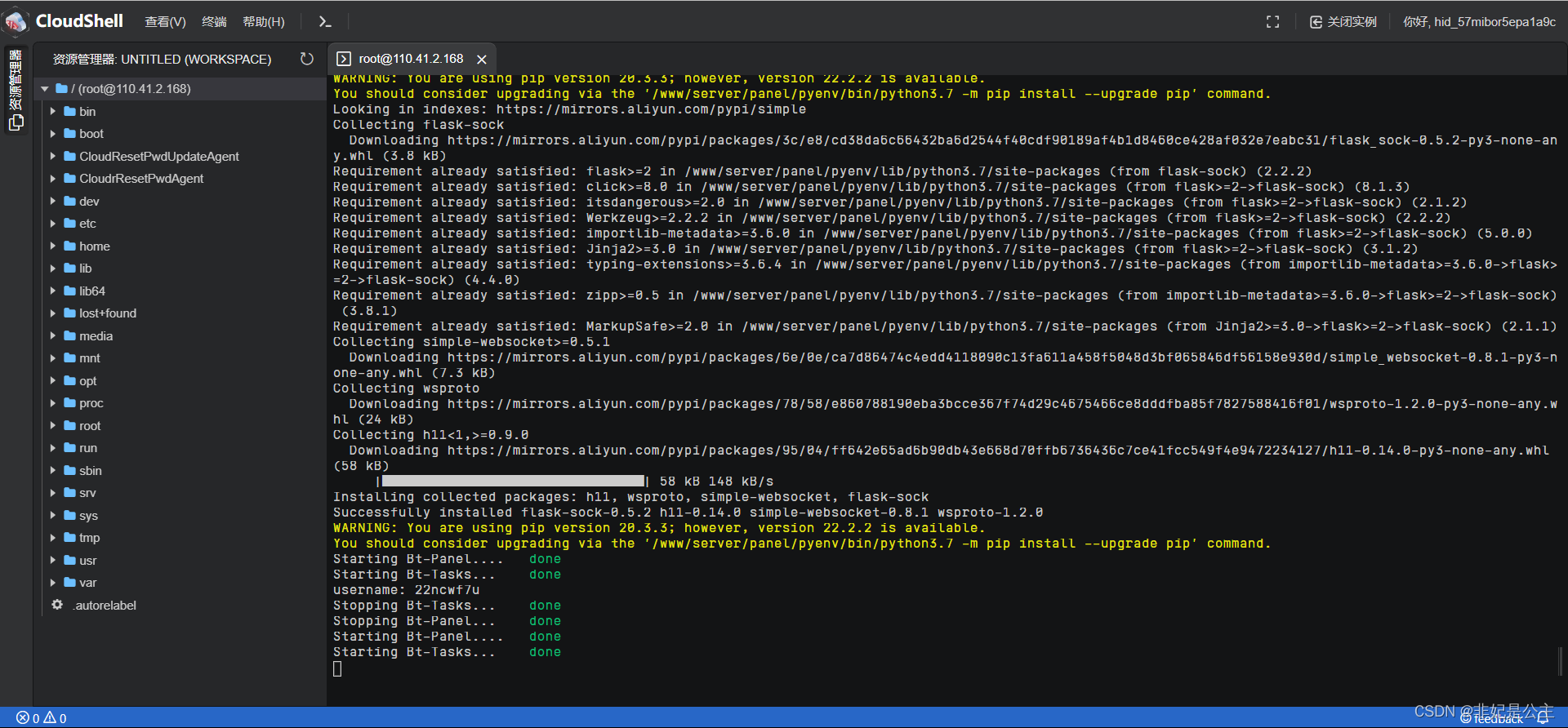Click the feedback link in status bar

tap(1492, 718)
